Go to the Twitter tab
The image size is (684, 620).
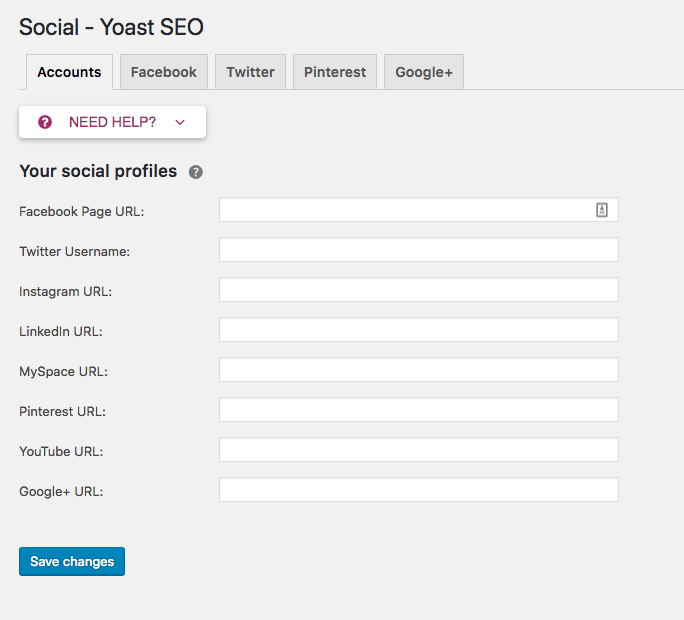coord(250,72)
